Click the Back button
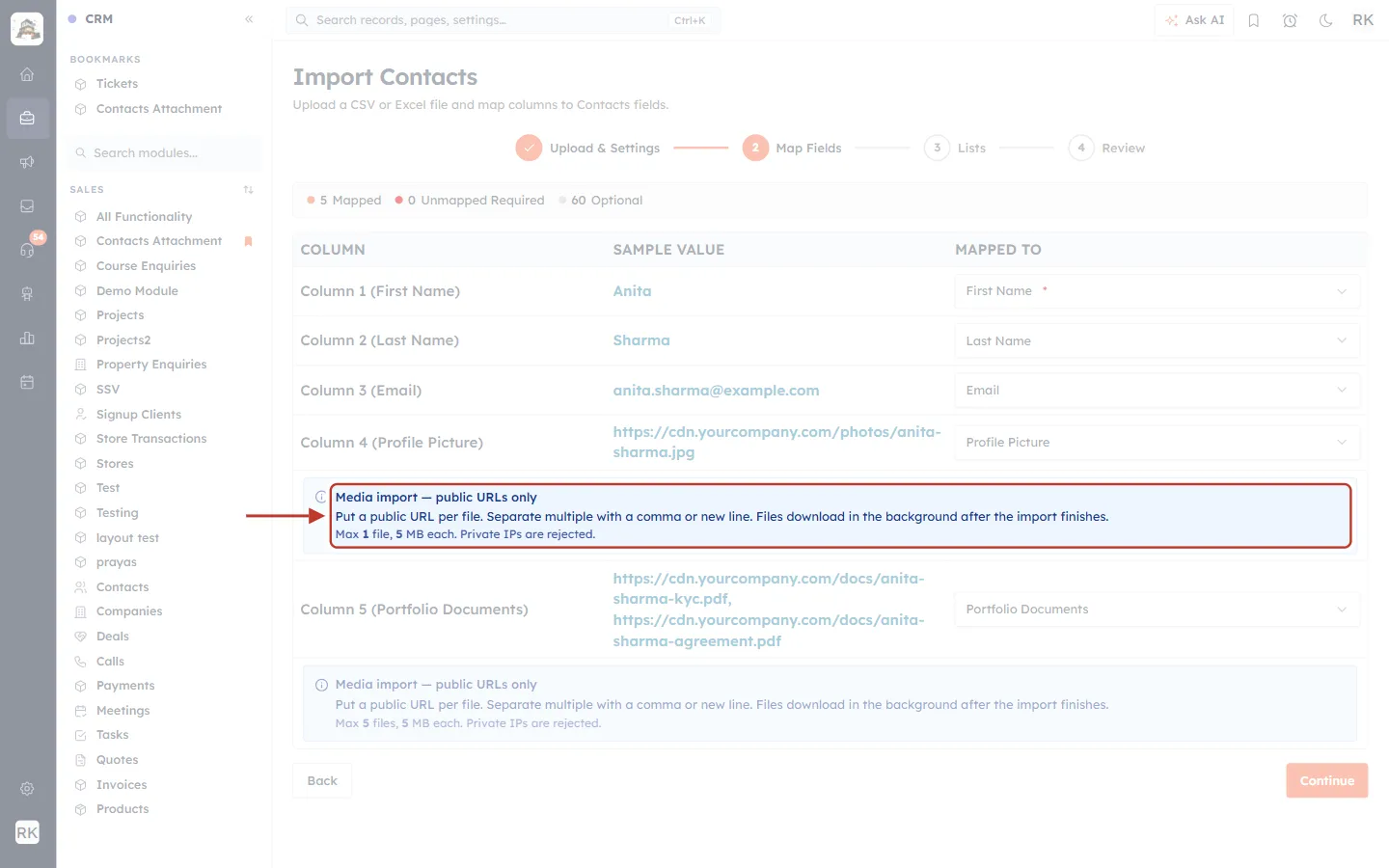This screenshot has width=1389, height=868. click(x=322, y=781)
